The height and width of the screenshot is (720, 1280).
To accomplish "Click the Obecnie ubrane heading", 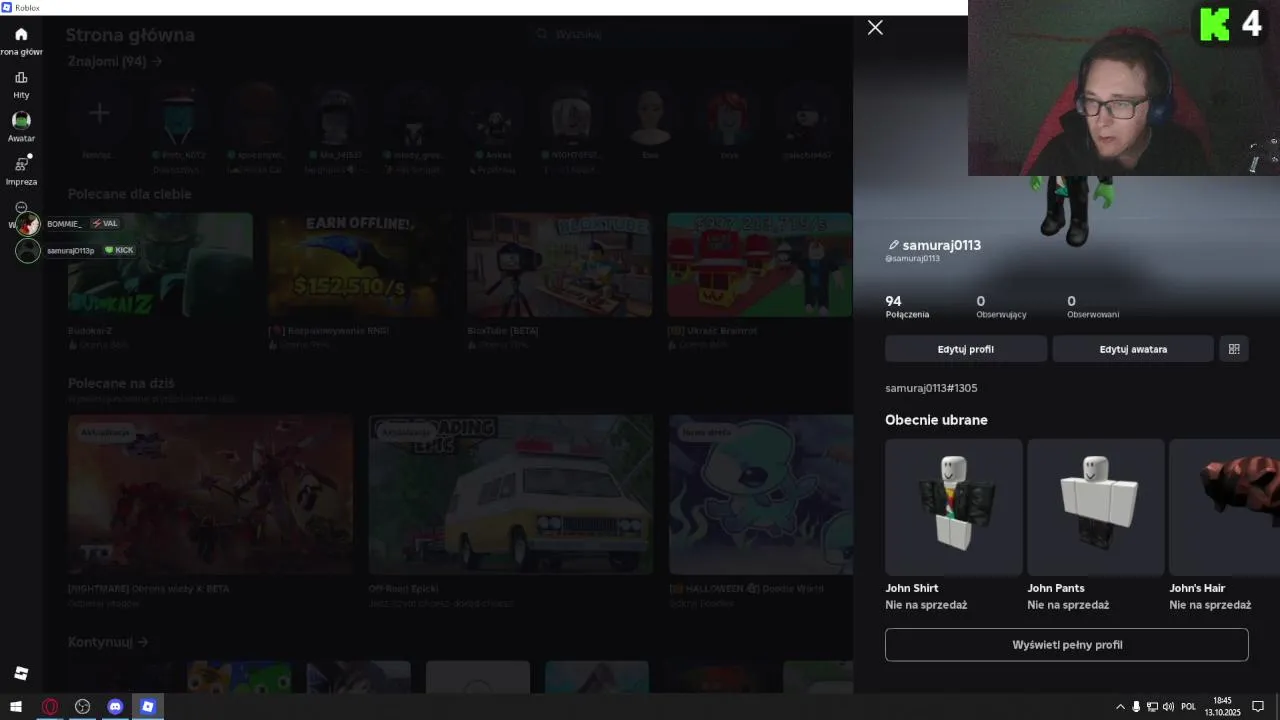I will [936, 420].
